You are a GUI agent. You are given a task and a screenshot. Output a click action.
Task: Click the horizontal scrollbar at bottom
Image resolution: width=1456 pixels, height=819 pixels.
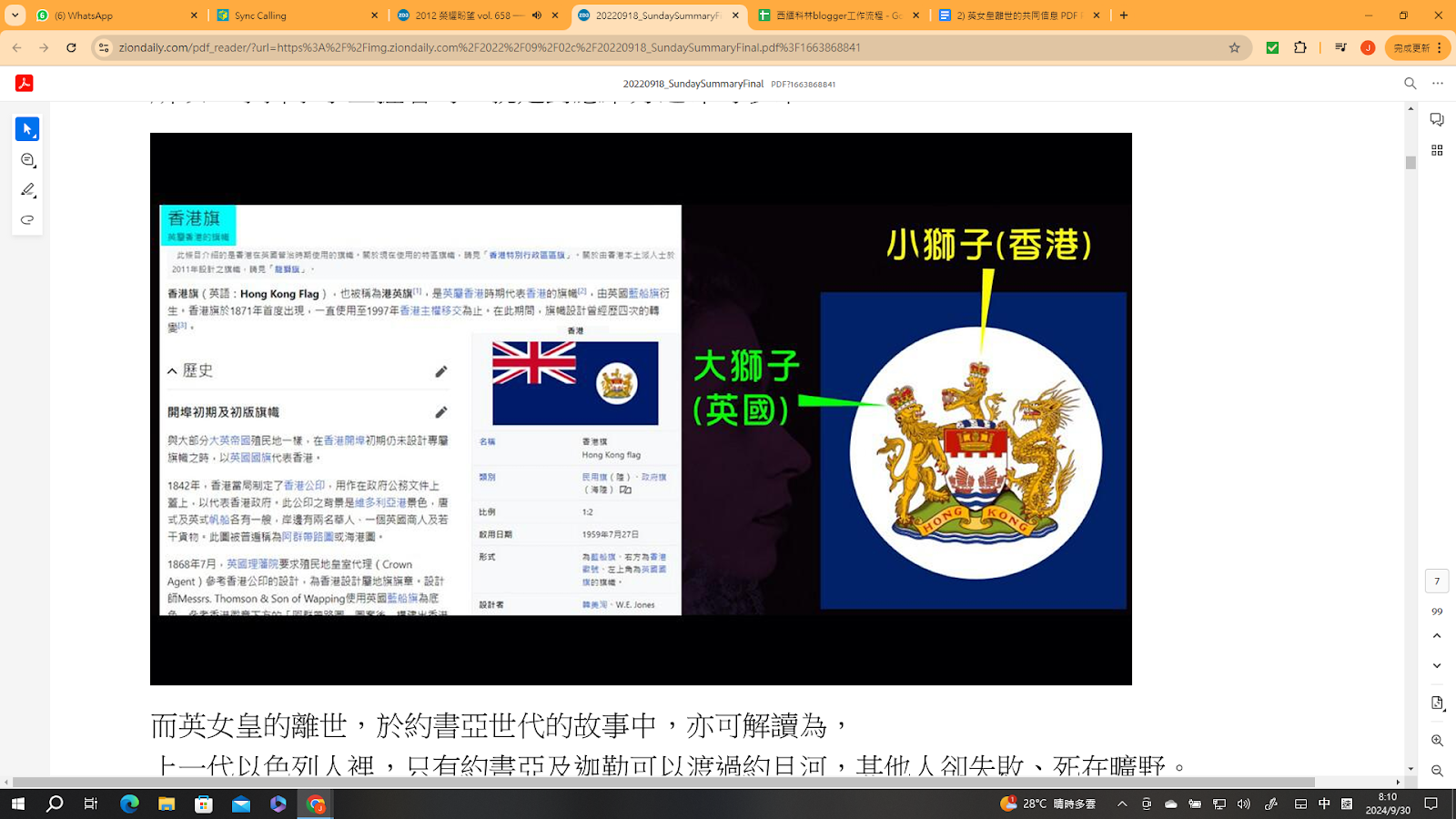tap(663, 782)
